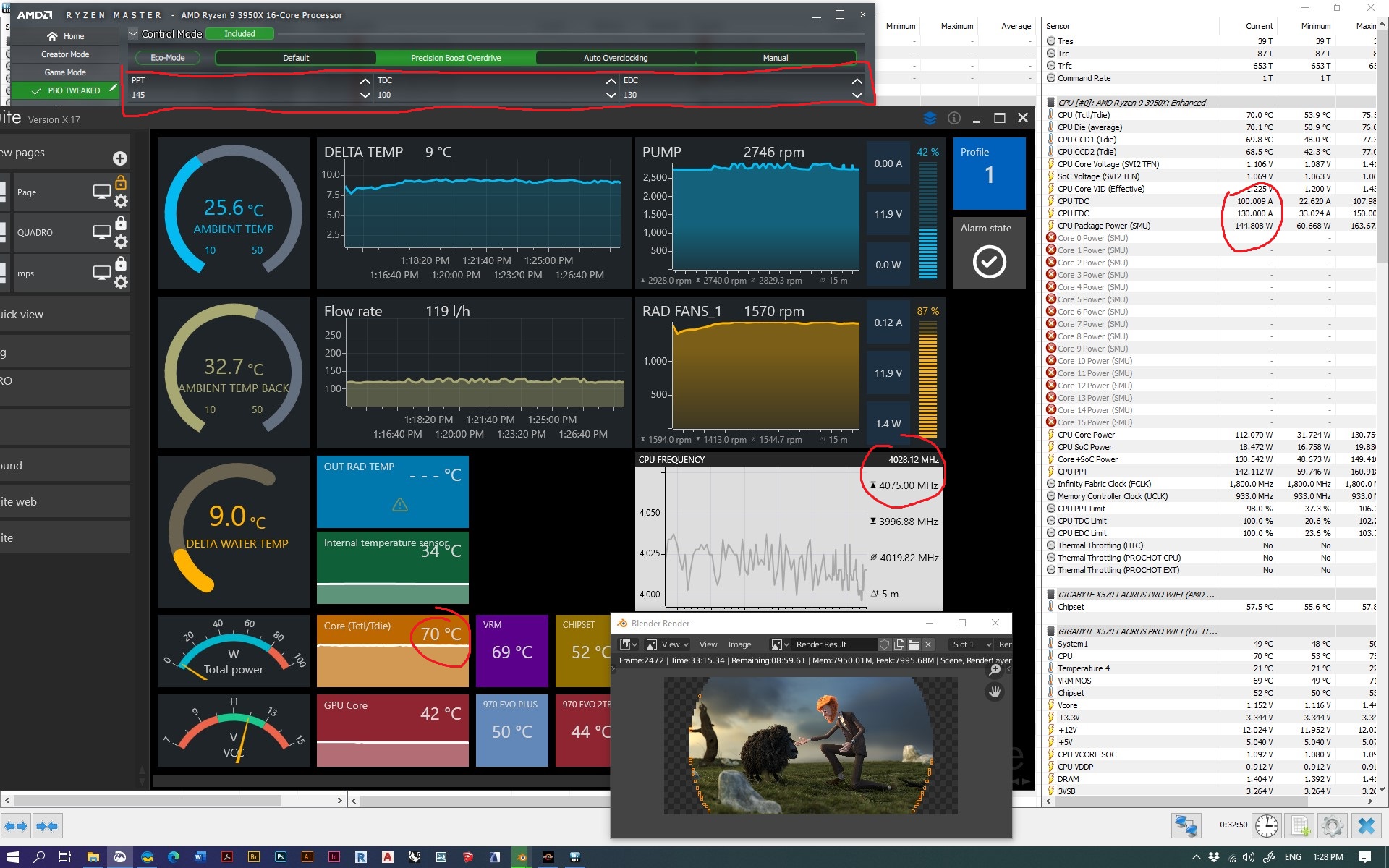This screenshot has width=1389, height=868.
Task: Collapse the Control Mode section
Action: click(x=133, y=34)
